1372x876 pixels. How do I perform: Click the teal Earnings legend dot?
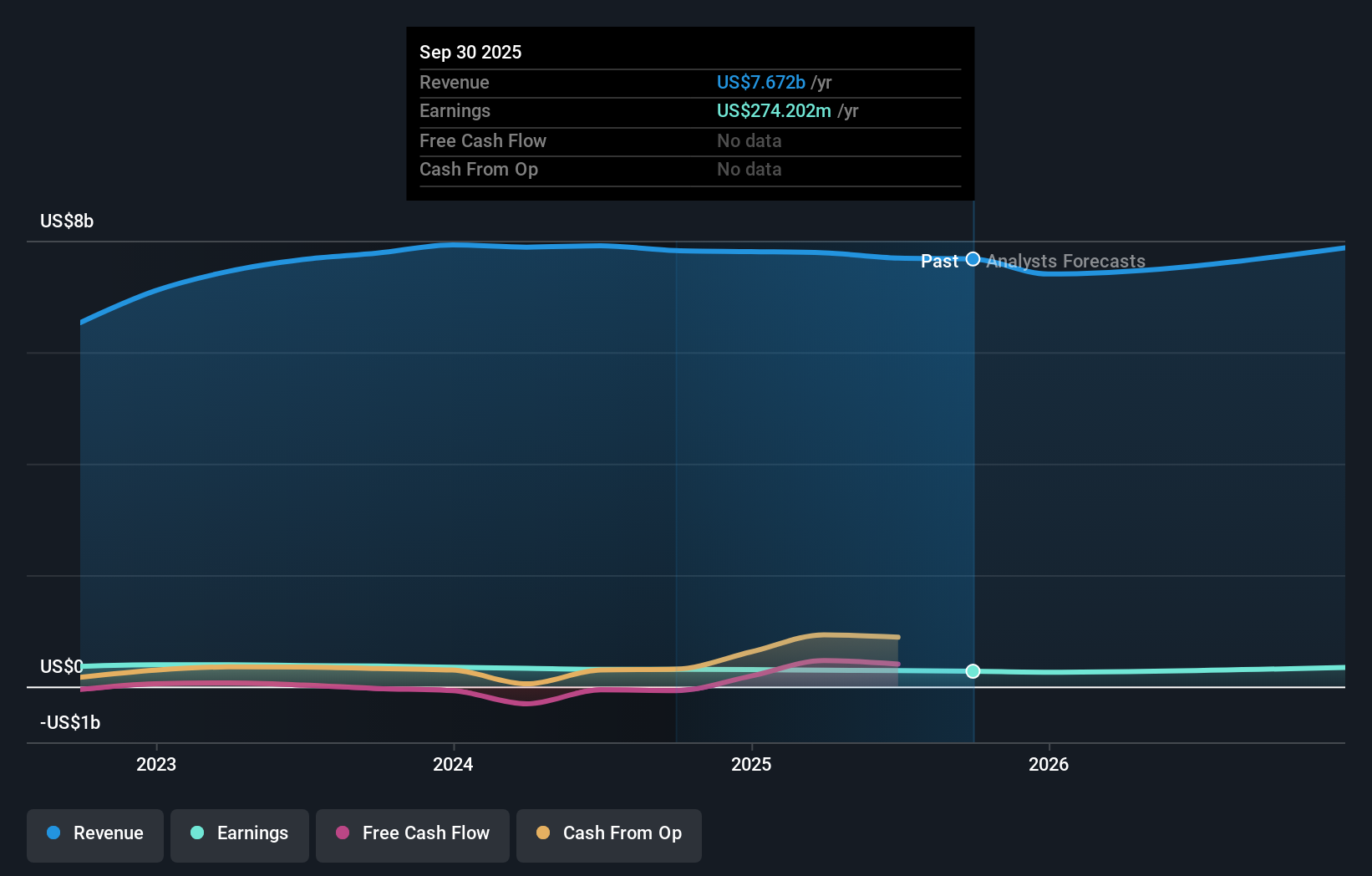(197, 833)
